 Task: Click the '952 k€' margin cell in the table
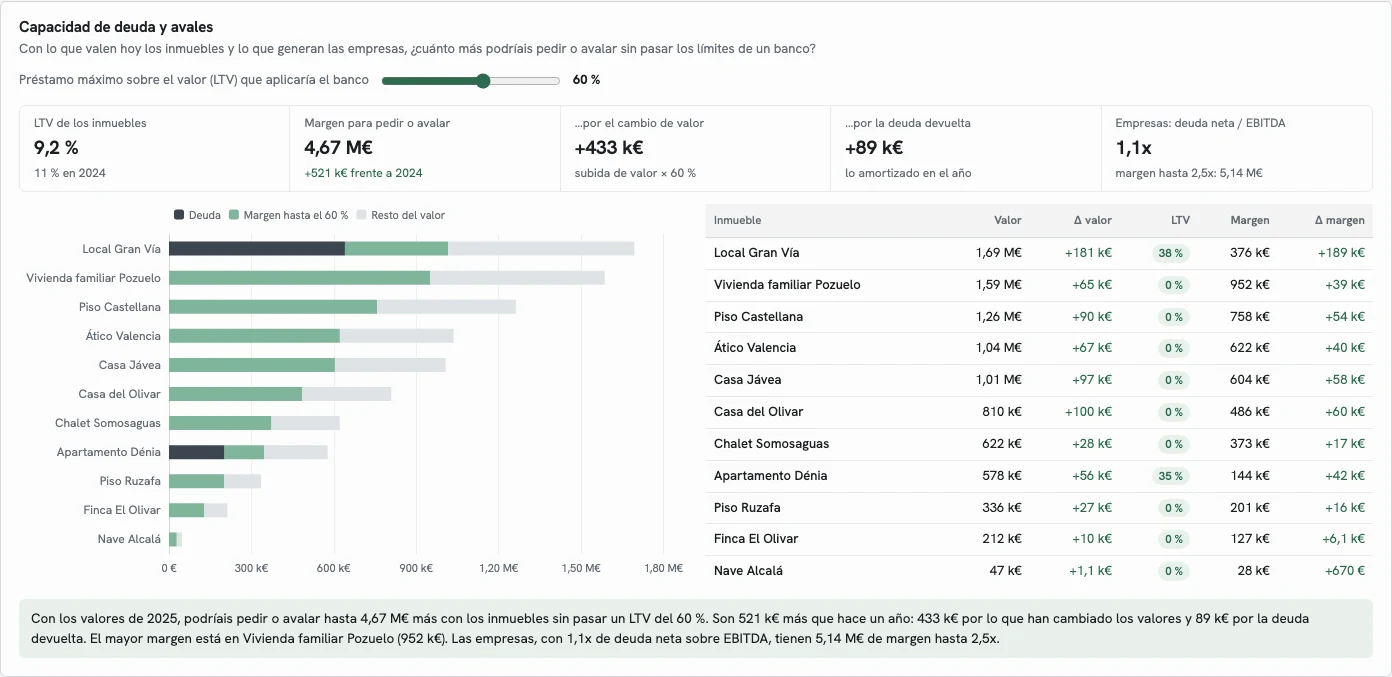1250,285
